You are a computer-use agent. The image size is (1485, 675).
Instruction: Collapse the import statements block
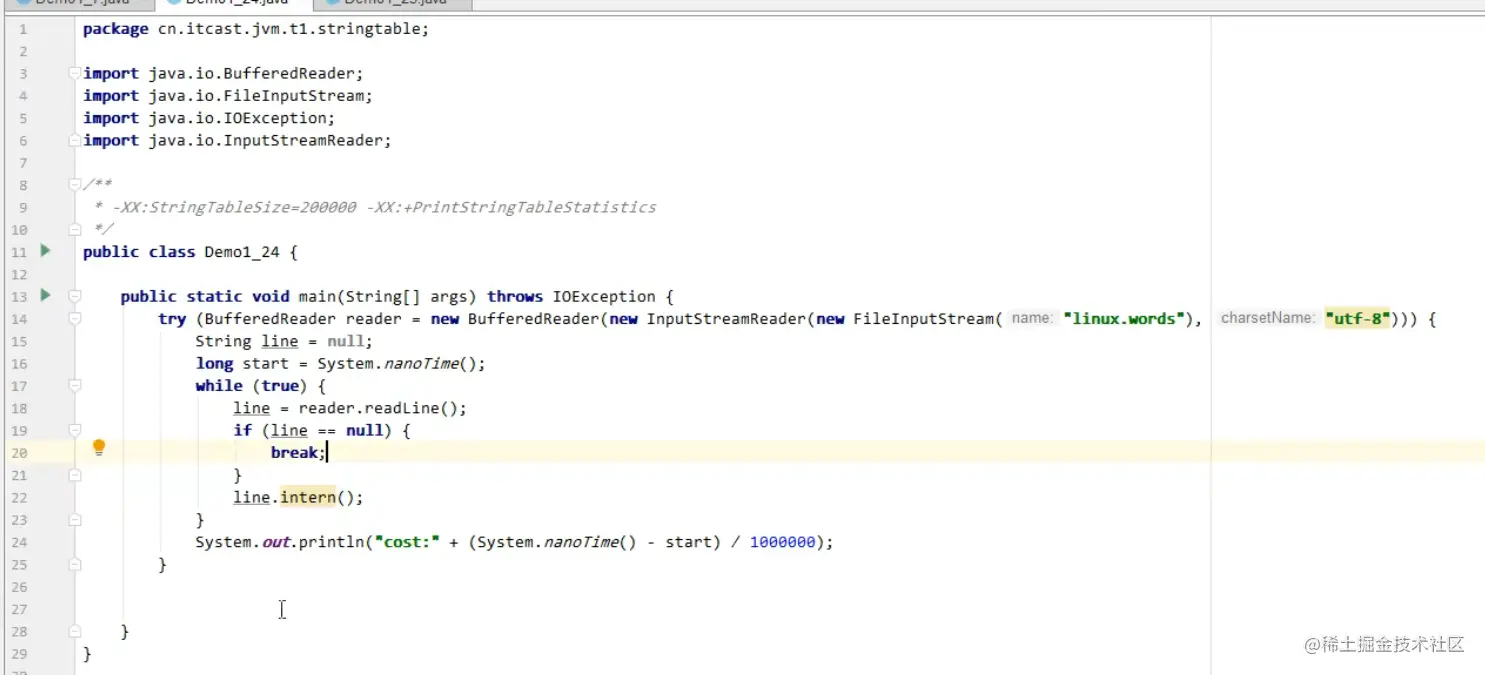click(x=74, y=73)
